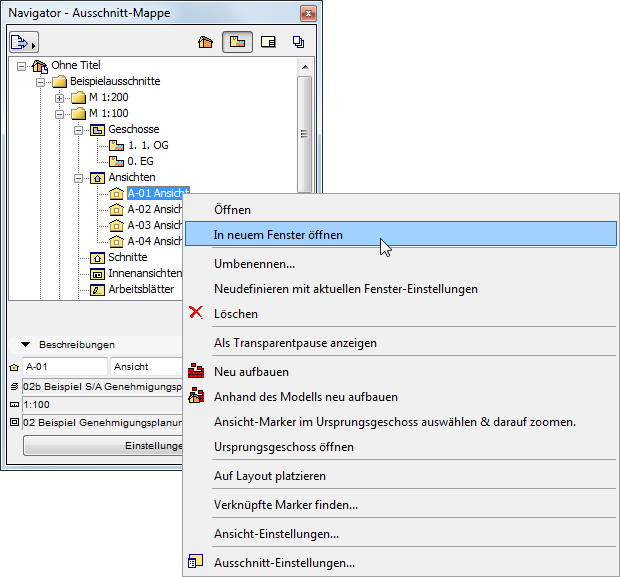
Task: Click the Geschosse group icon
Action: pos(97,130)
